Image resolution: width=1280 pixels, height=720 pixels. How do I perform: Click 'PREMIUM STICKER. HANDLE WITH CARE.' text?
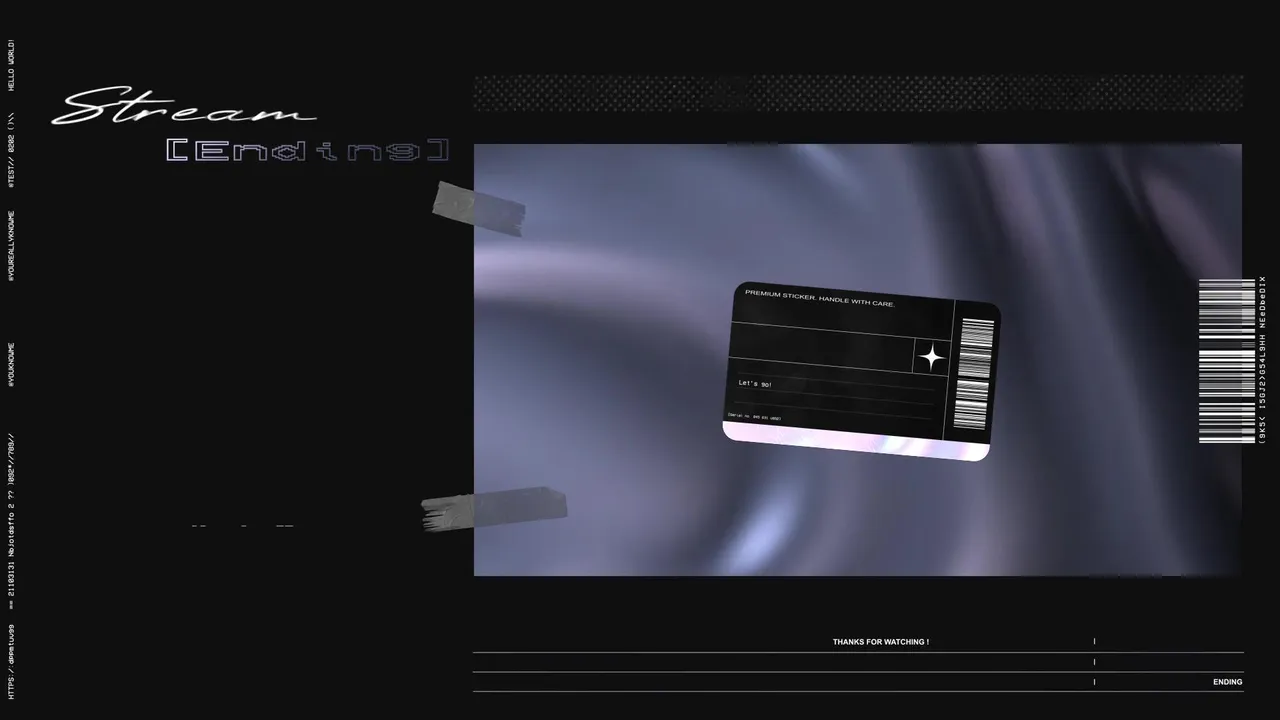[x=820, y=297]
